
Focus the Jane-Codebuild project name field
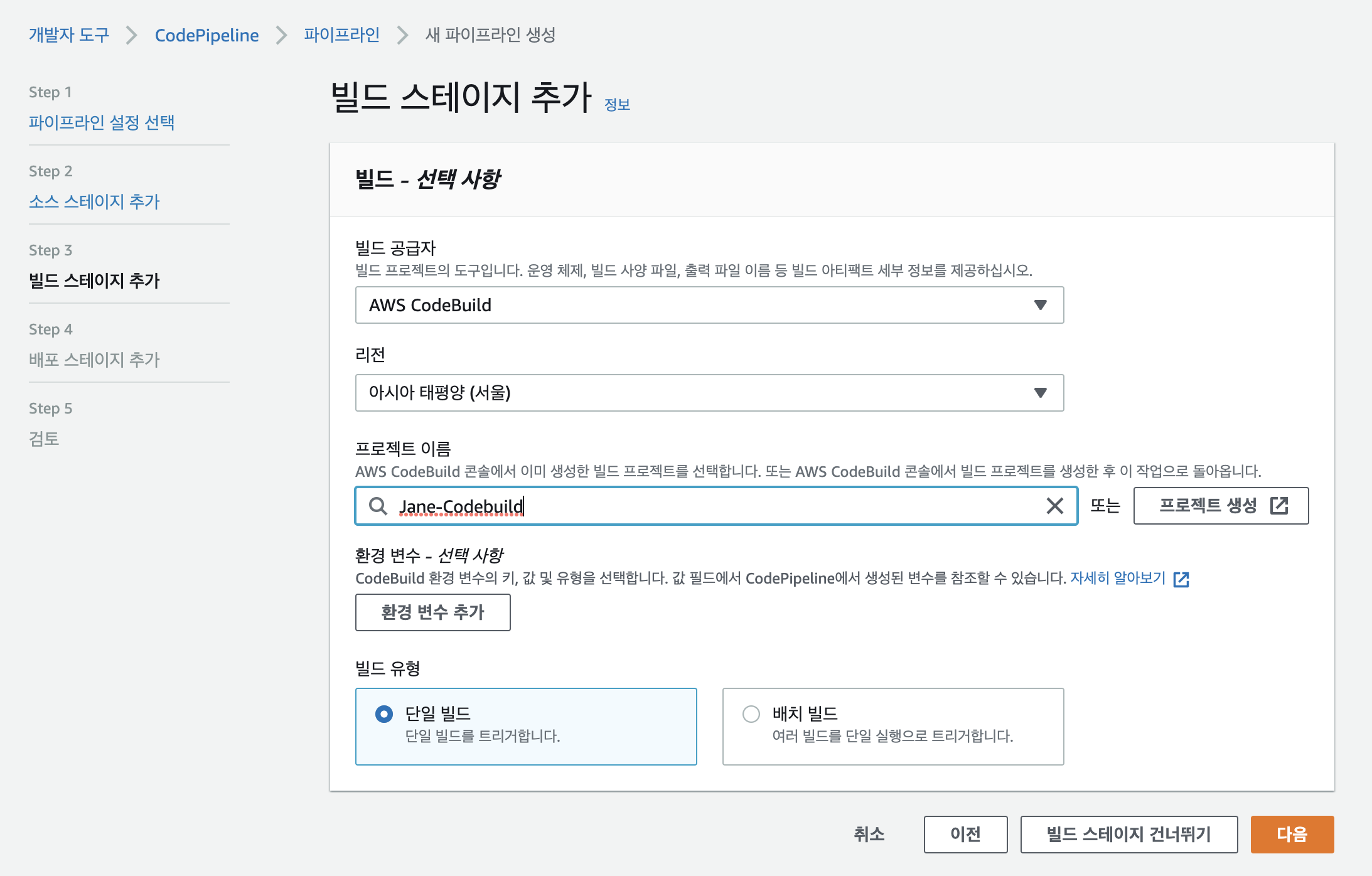pos(716,506)
